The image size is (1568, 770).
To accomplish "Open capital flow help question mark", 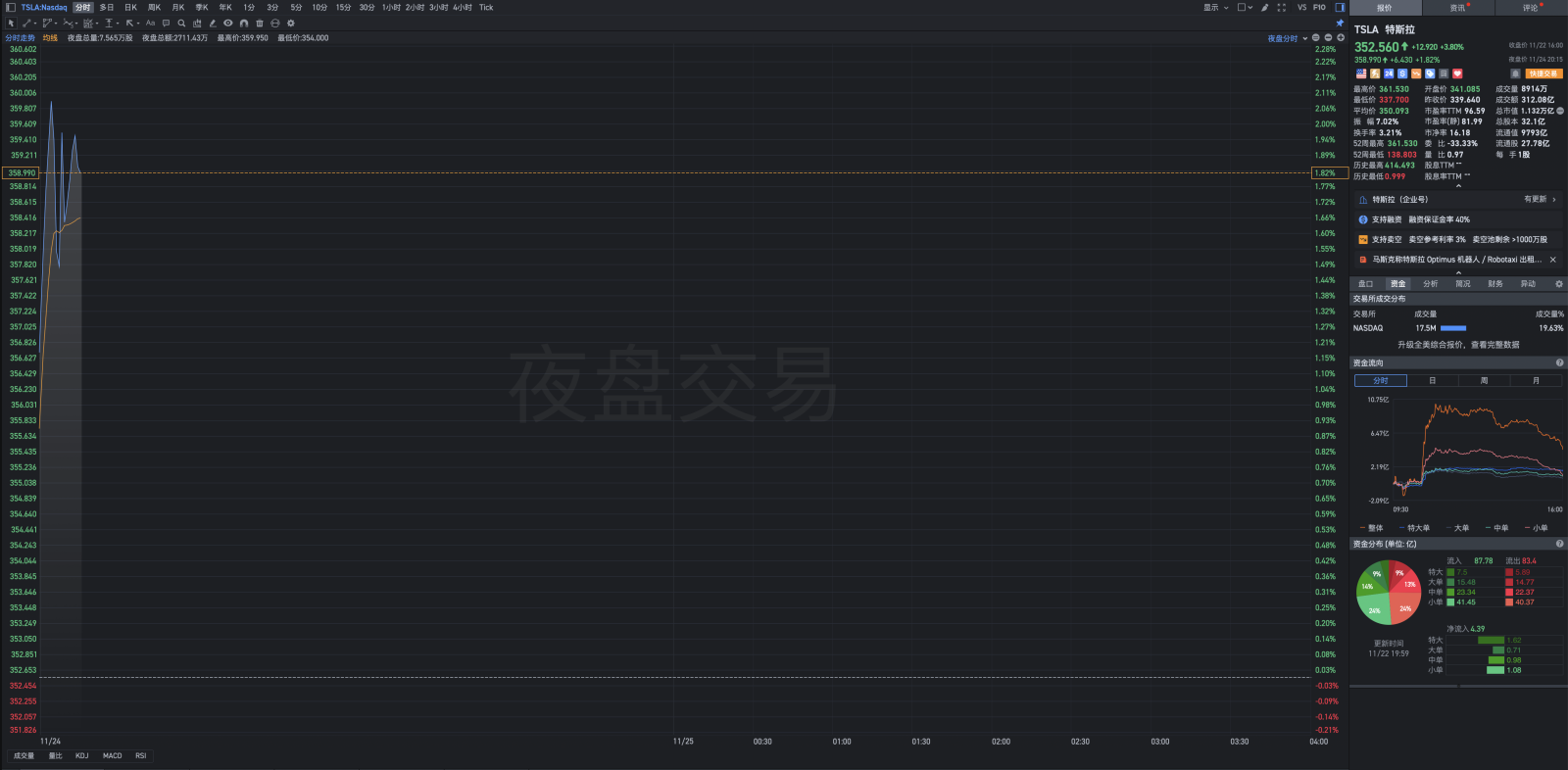I will point(1559,362).
